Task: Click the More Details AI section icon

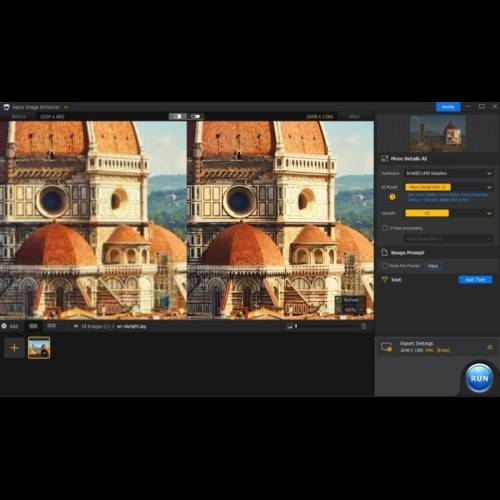Action: (x=384, y=159)
